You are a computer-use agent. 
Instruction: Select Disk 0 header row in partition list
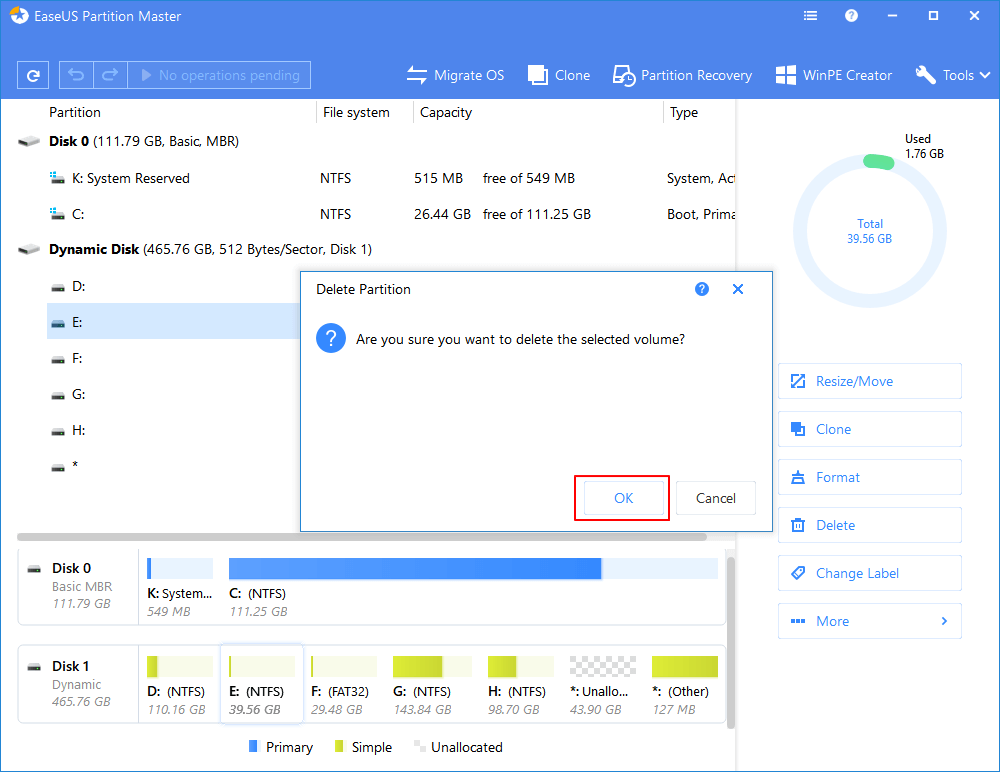pyautogui.click(x=376, y=141)
